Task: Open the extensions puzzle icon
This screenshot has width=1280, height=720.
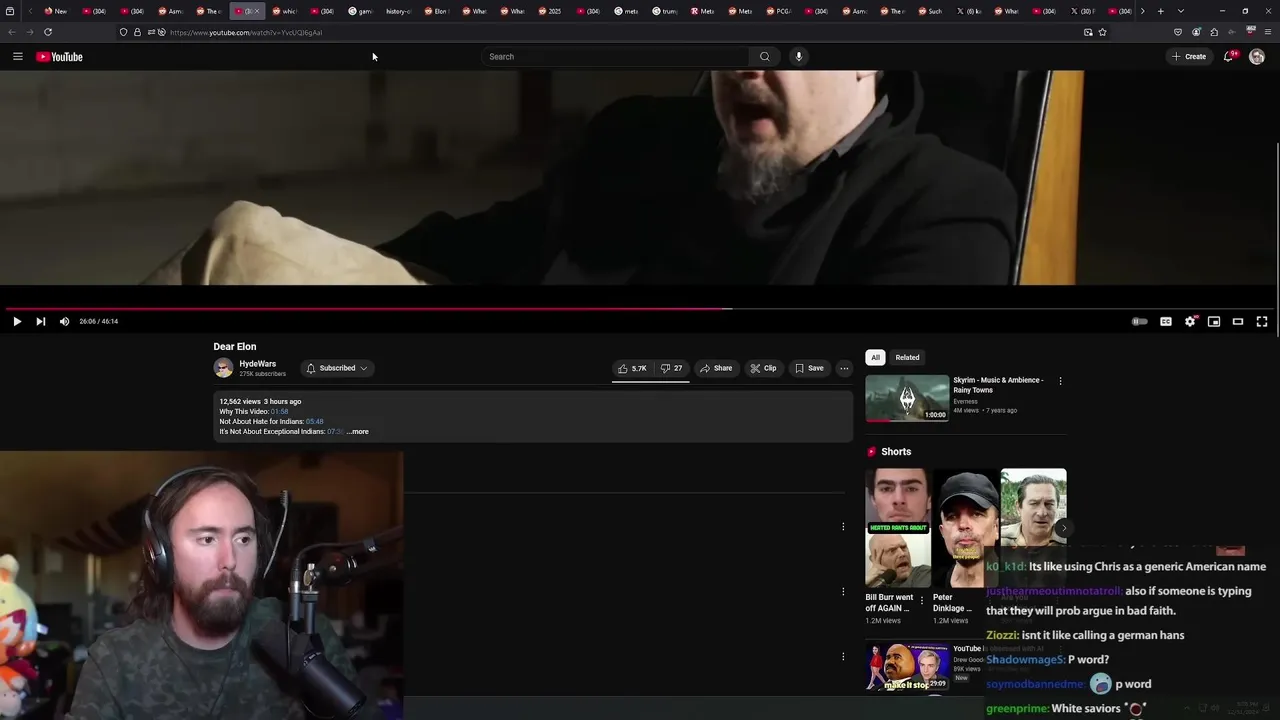Action: (x=1214, y=32)
